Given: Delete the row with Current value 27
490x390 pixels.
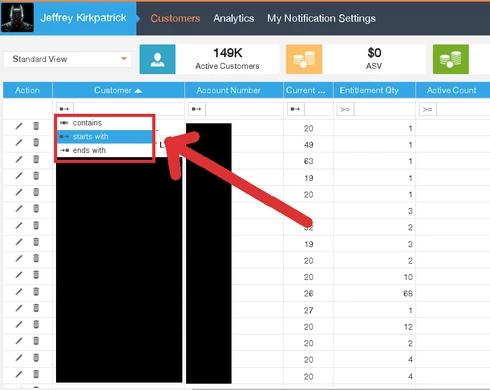Looking at the screenshot, I should [x=36, y=308].
